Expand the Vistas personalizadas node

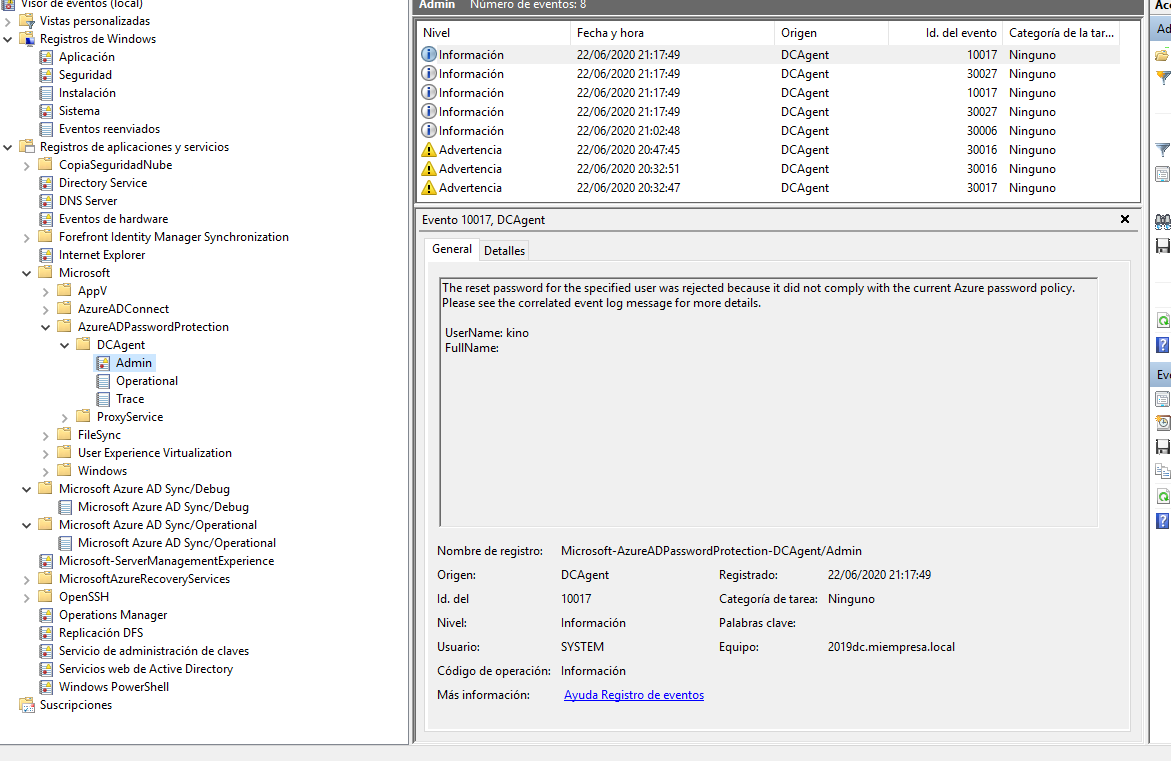pos(8,21)
